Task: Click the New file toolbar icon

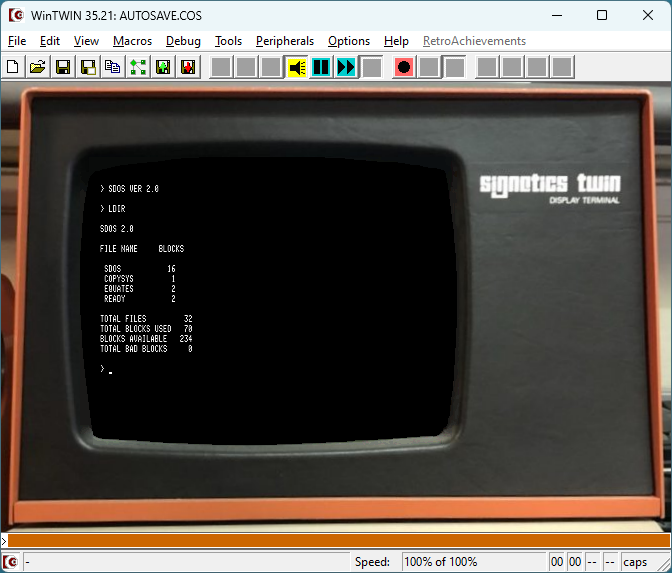Action: tap(13, 67)
